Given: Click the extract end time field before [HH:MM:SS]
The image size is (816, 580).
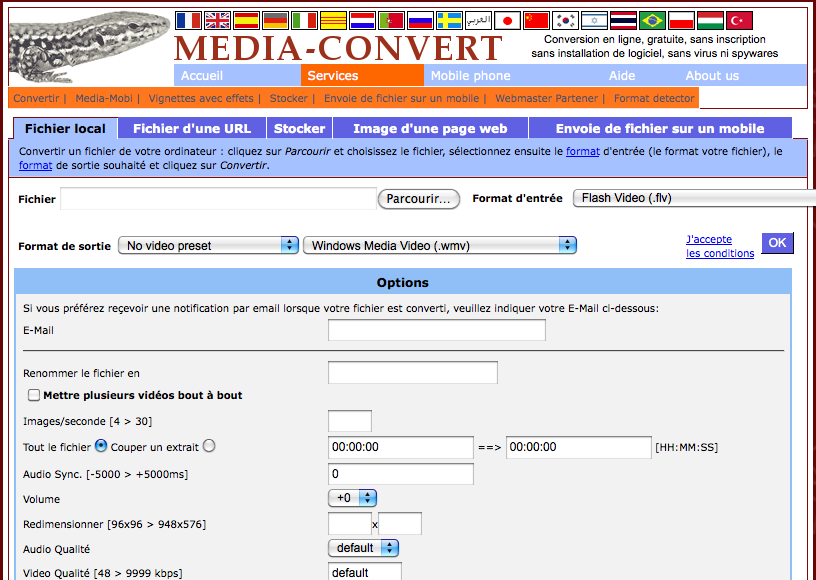Looking at the screenshot, I should tap(579, 447).
